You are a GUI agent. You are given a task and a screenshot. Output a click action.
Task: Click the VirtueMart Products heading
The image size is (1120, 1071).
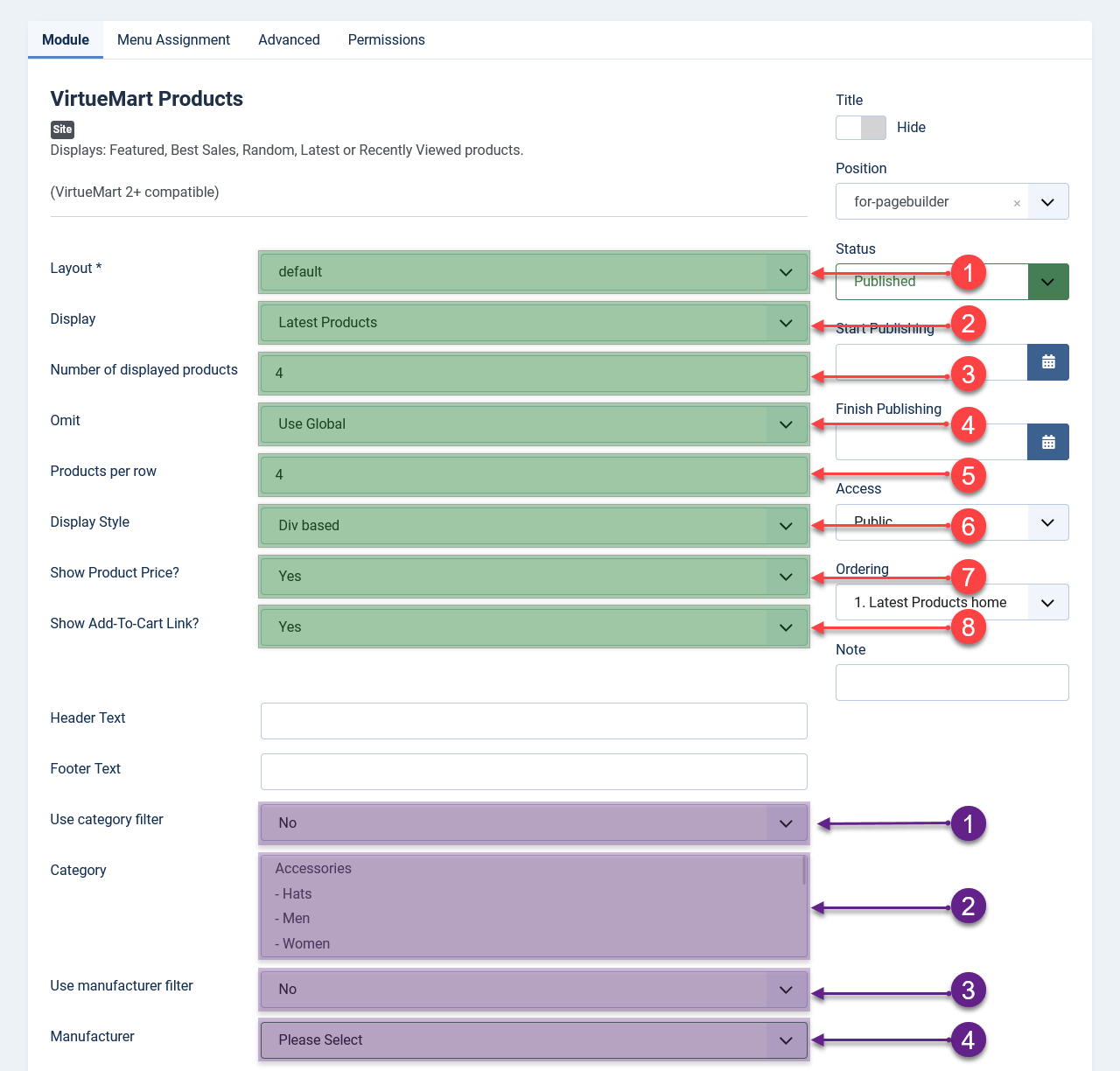(x=147, y=99)
